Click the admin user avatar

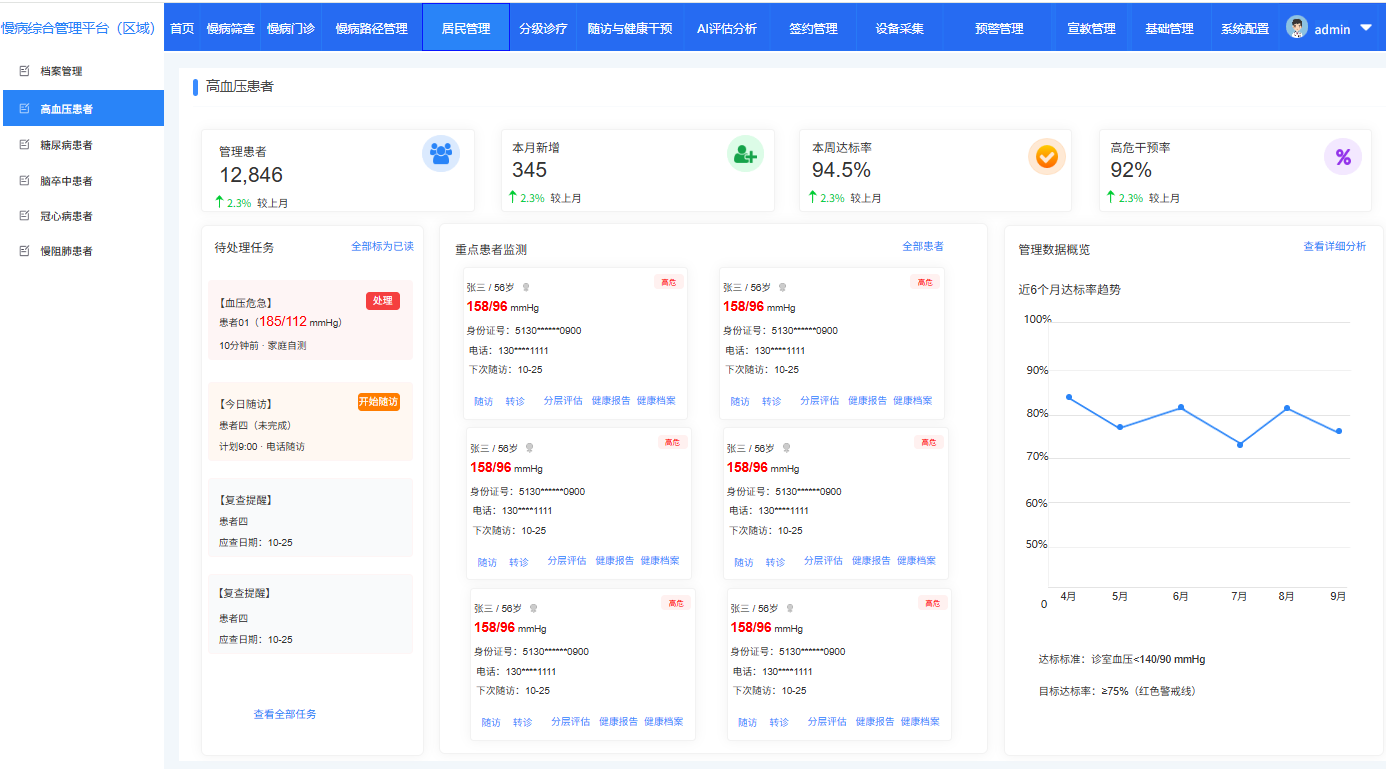tap(1297, 28)
